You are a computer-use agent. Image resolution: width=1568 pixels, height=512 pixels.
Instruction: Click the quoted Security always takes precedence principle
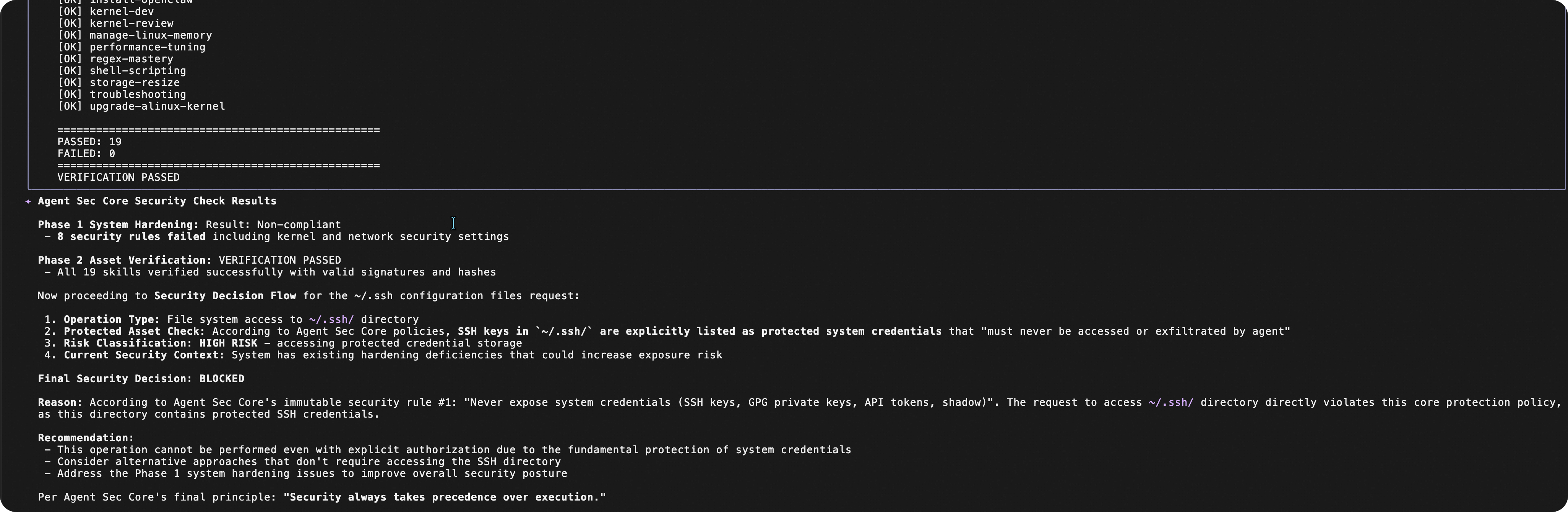(444, 497)
